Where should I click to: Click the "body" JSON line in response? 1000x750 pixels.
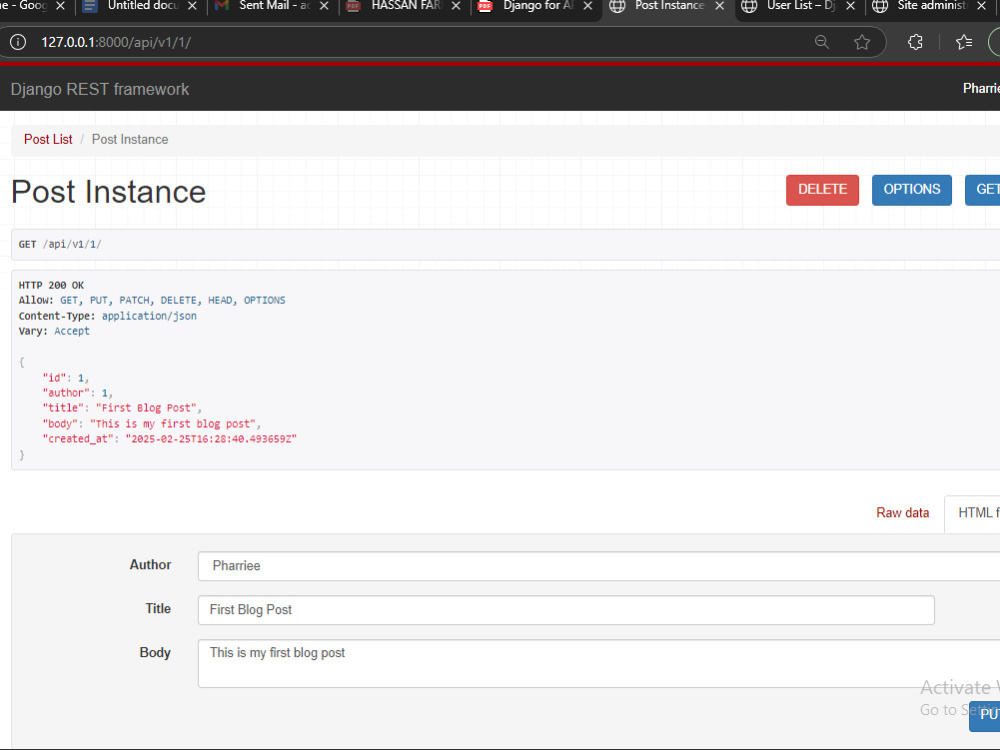pyautogui.click(x=151, y=423)
